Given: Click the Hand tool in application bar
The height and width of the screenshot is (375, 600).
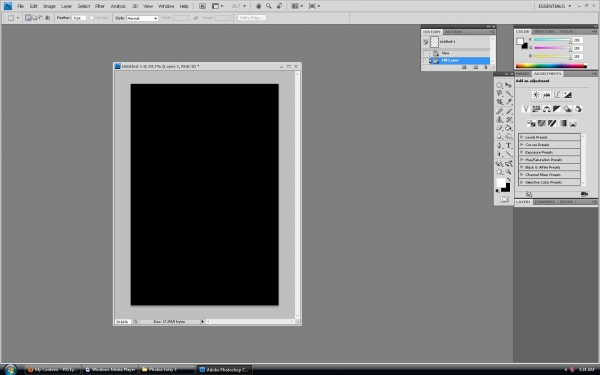Looking at the screenshot, I should tap(258, 6).
